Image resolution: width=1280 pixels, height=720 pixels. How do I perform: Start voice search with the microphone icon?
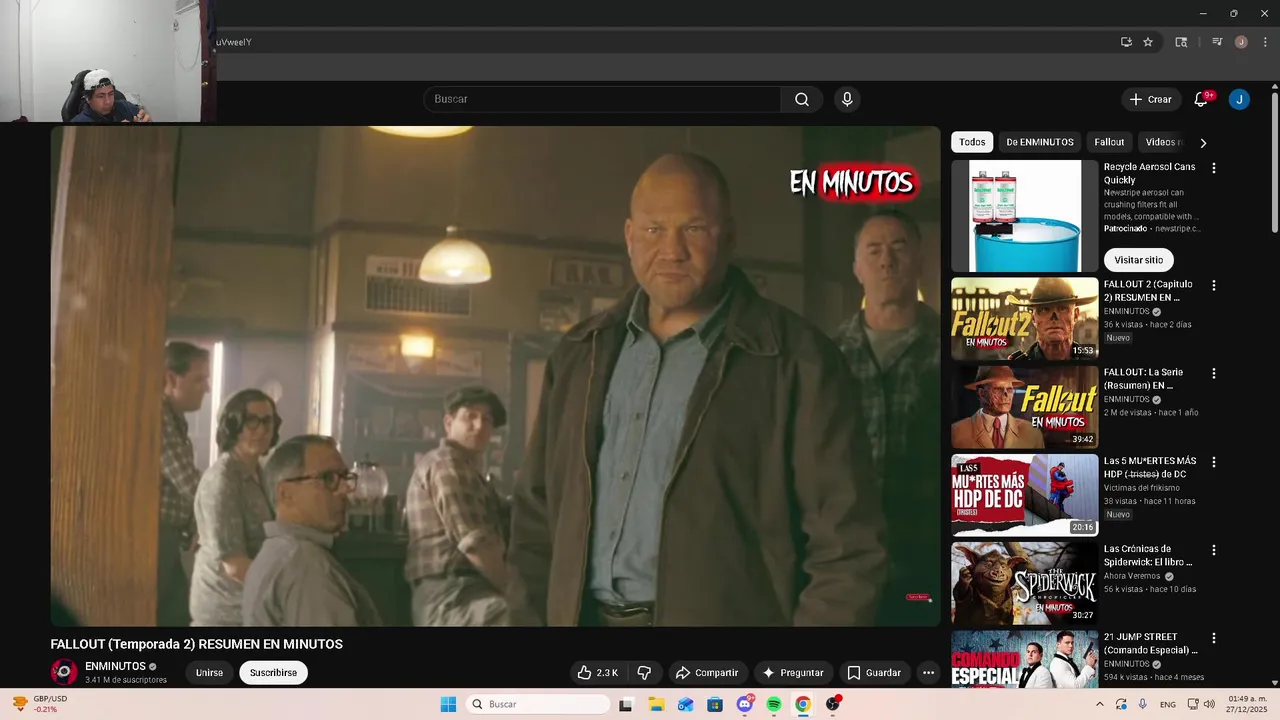(847, 99)
